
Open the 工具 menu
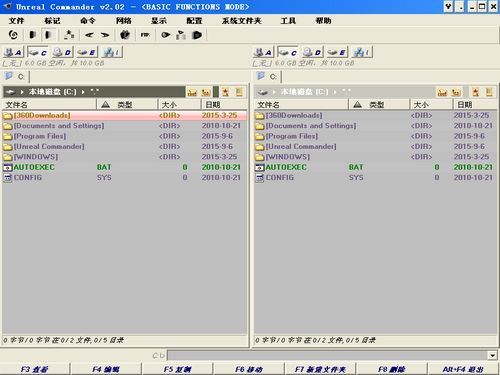pos(288,21)
